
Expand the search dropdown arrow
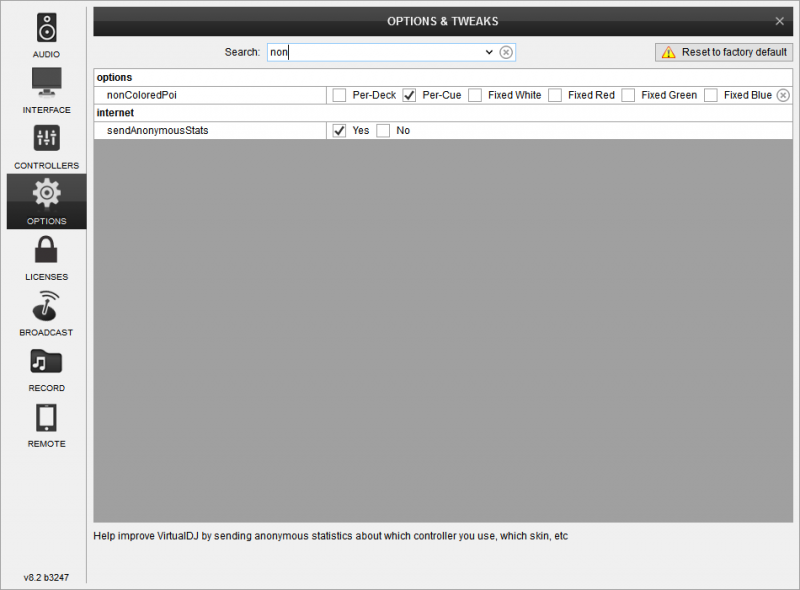click(488, 52)
